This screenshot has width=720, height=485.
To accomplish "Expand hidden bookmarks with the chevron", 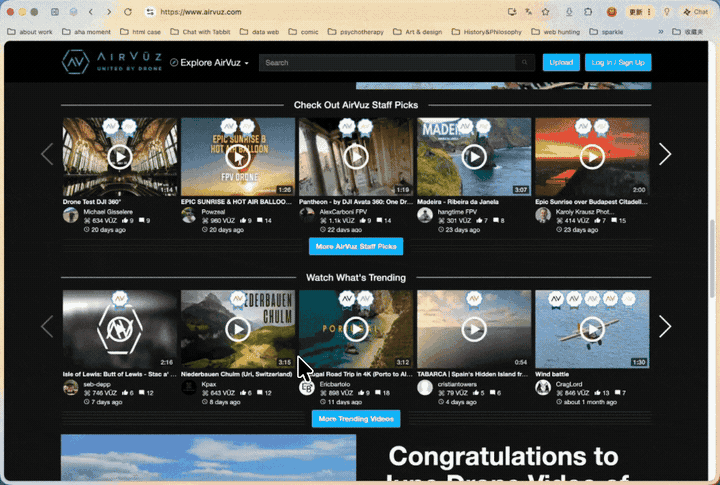I will 661,32.
